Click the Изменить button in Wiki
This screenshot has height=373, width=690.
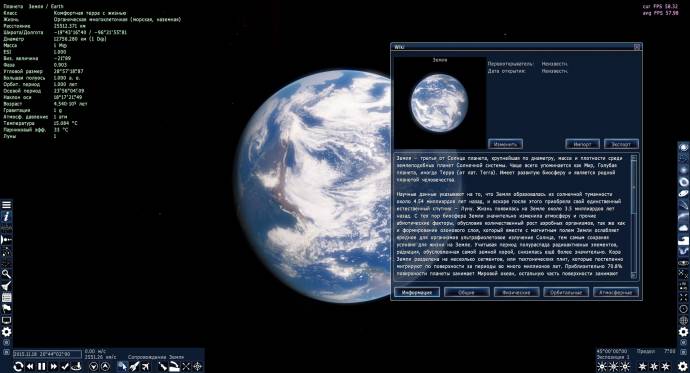505,144
